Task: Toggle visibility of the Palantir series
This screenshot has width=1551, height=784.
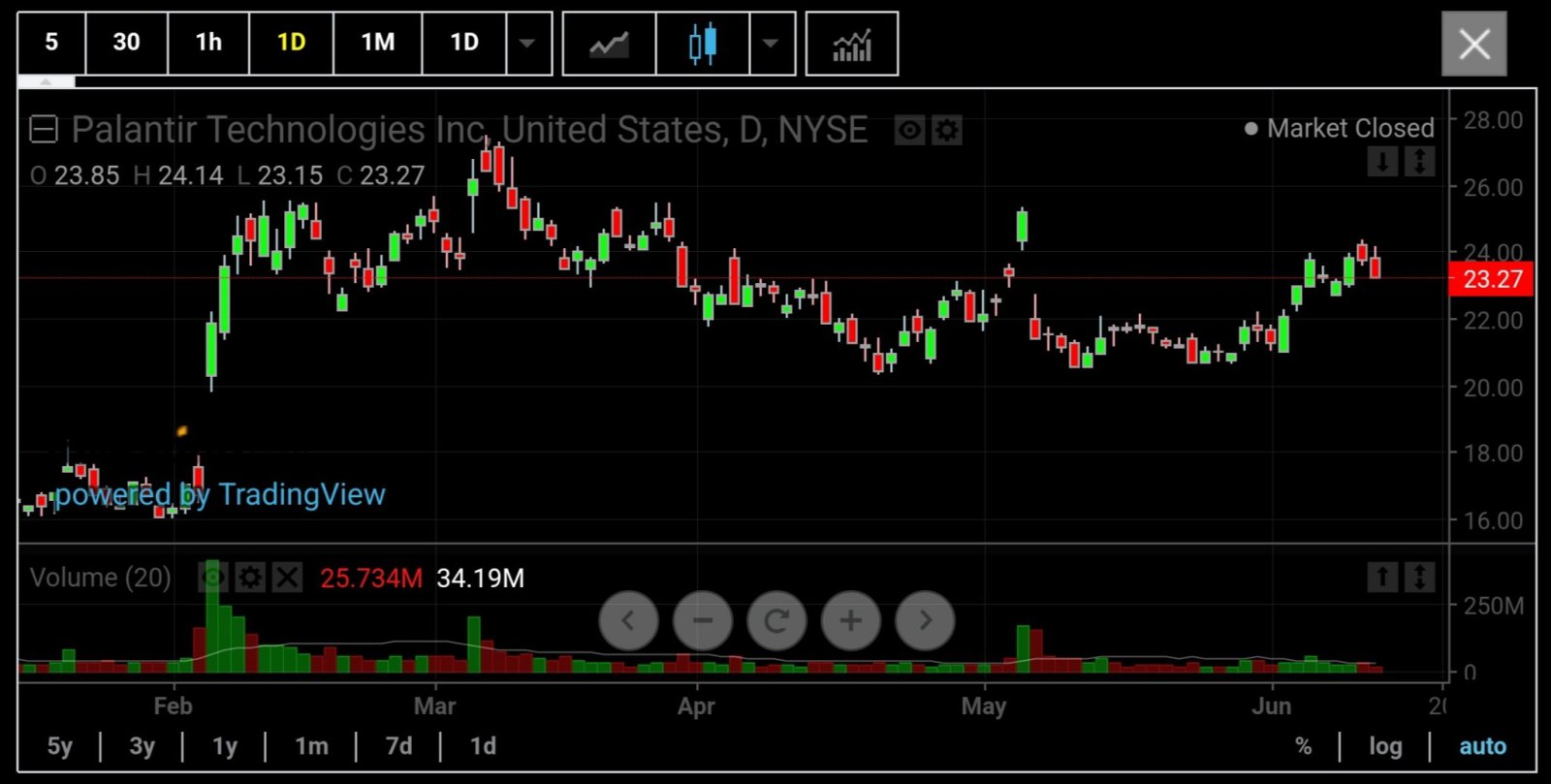Action: click(909, 130)
